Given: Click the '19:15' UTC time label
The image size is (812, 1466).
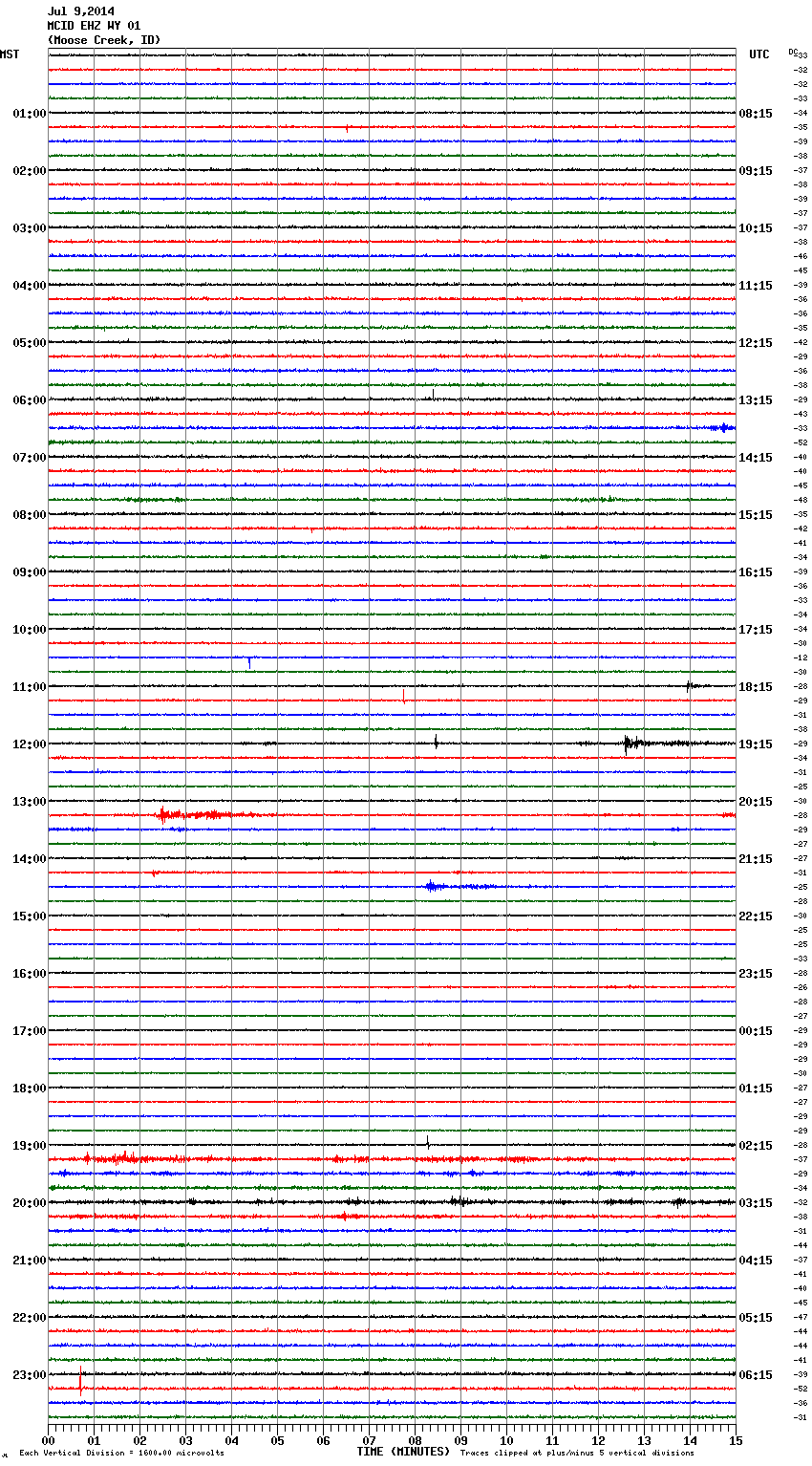Looking at the screenshot, I should (x=756, y=744).
